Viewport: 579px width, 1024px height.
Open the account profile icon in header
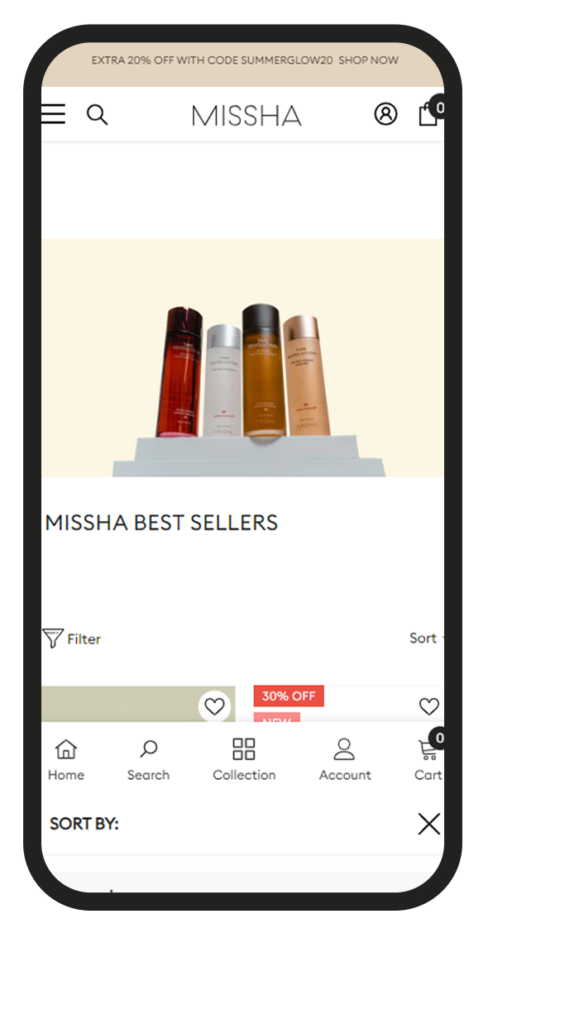385,114
